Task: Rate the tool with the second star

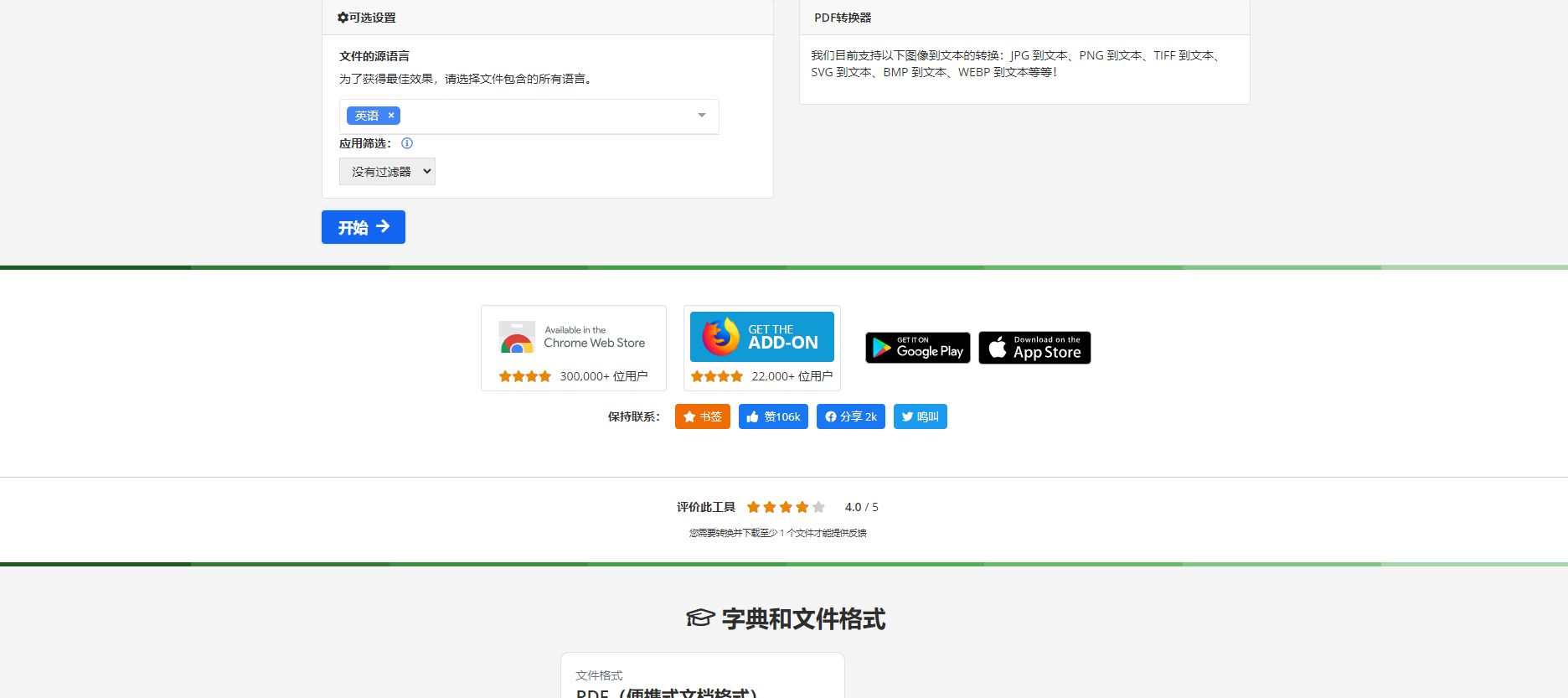Action: pyautogui.click(x=770, y=507)
